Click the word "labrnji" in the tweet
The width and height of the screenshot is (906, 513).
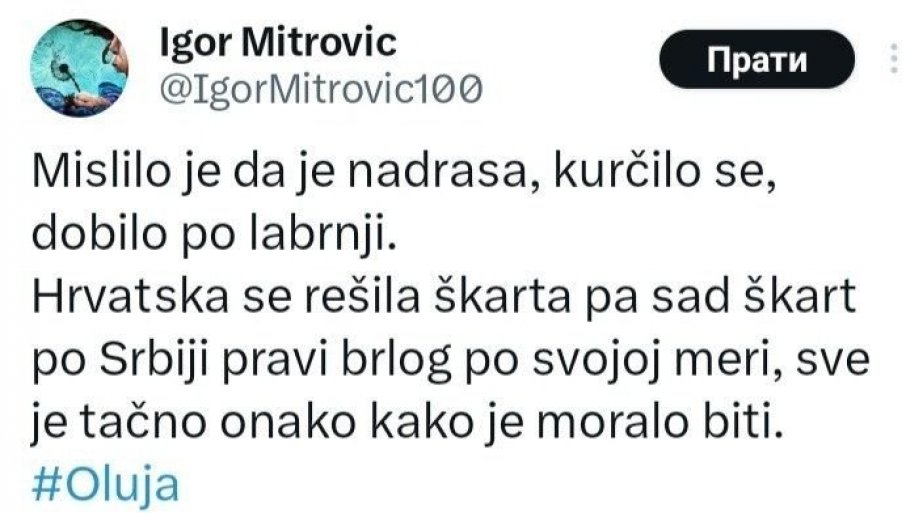coord(324,234)
